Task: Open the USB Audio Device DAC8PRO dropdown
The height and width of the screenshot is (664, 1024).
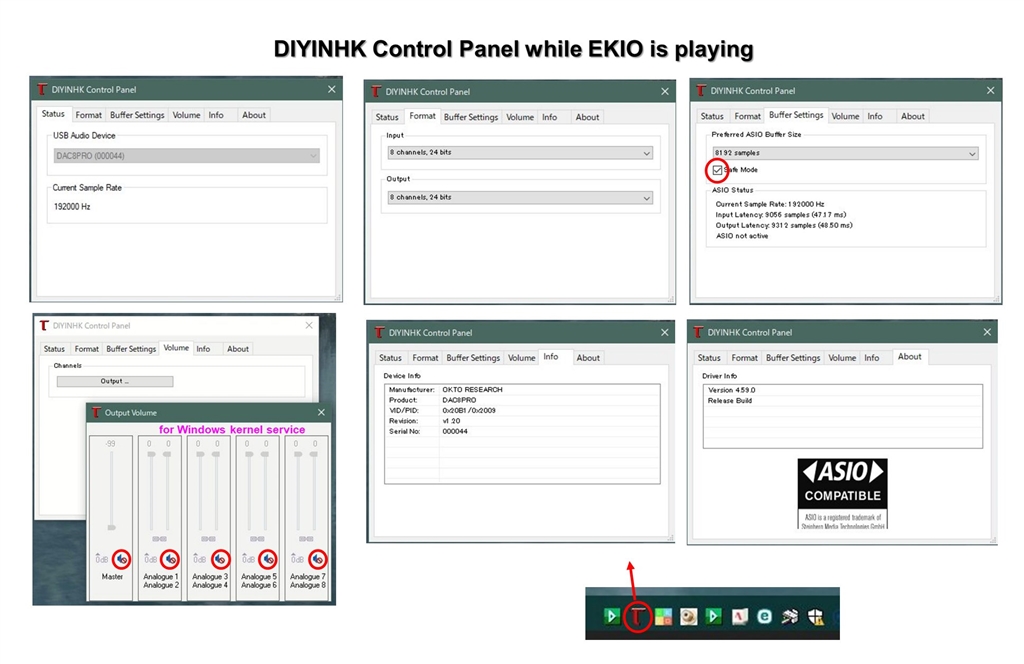Action: pyautogui.click(x=186, y=155)
